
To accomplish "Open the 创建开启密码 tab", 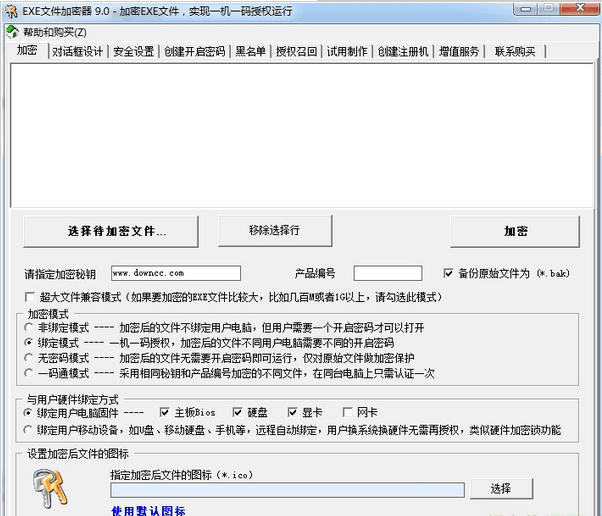I will point(195,51).
